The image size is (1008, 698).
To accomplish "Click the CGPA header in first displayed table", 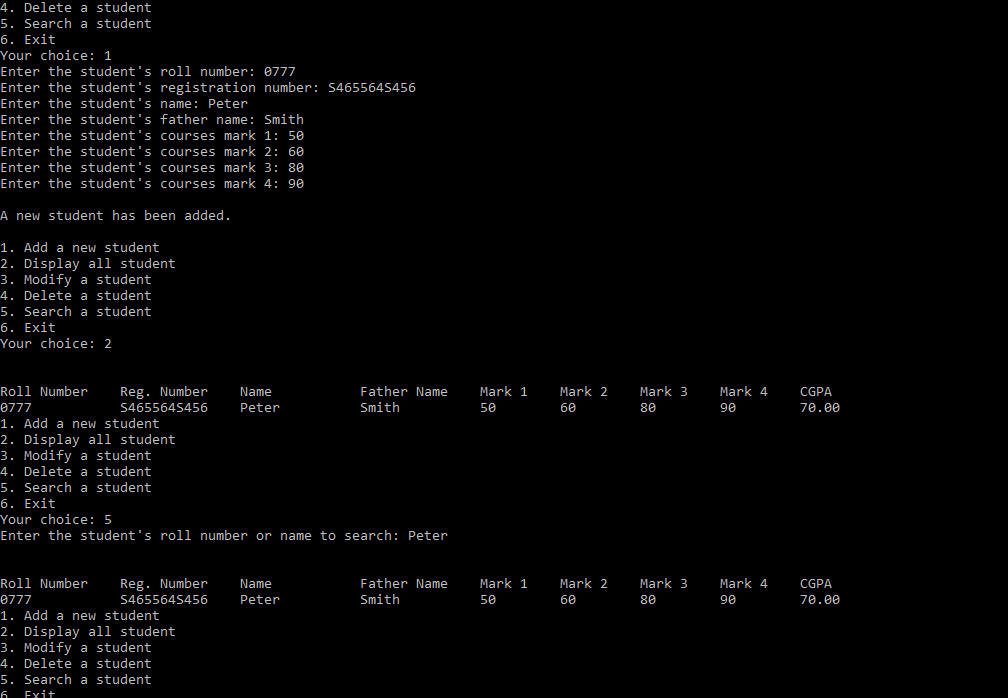I will coord(816,392).
